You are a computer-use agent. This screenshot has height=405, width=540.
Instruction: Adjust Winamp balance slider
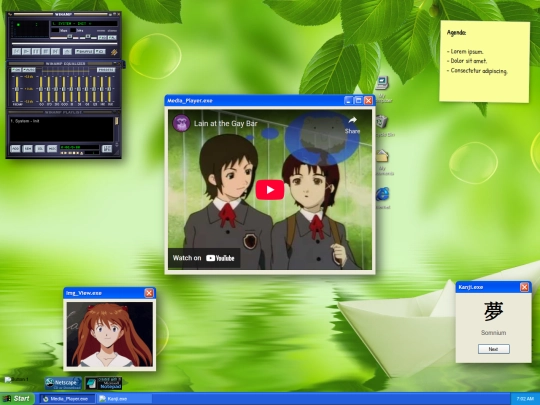coord(88,37)
